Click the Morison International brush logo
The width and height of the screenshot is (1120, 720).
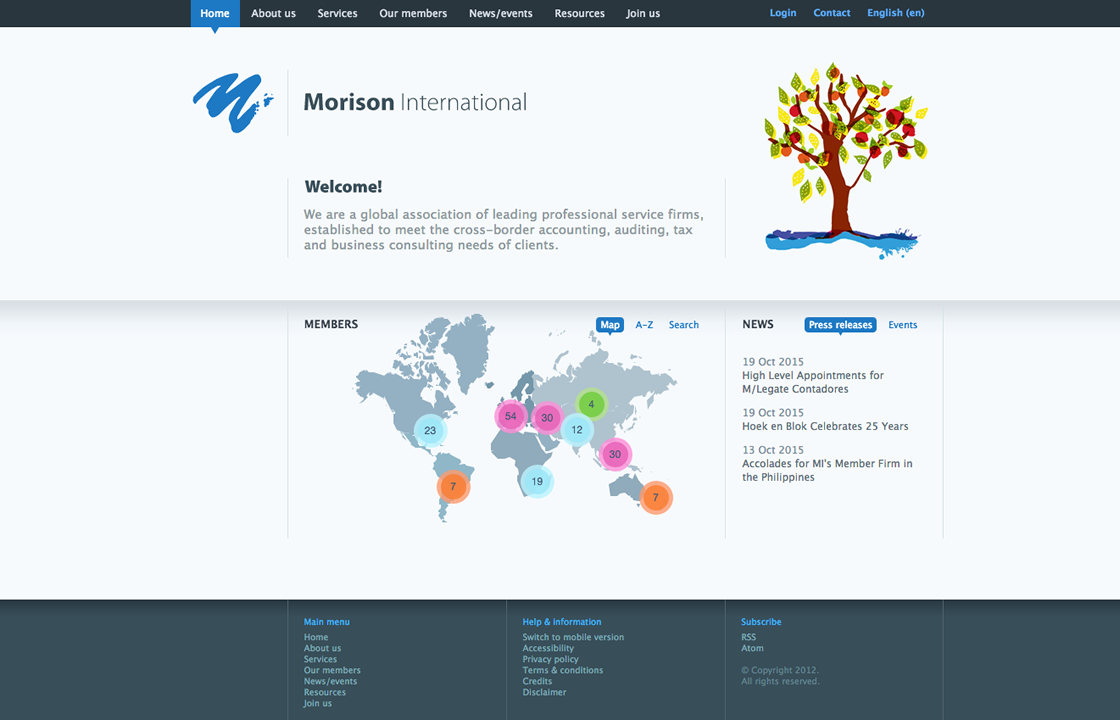click(233, 103)
